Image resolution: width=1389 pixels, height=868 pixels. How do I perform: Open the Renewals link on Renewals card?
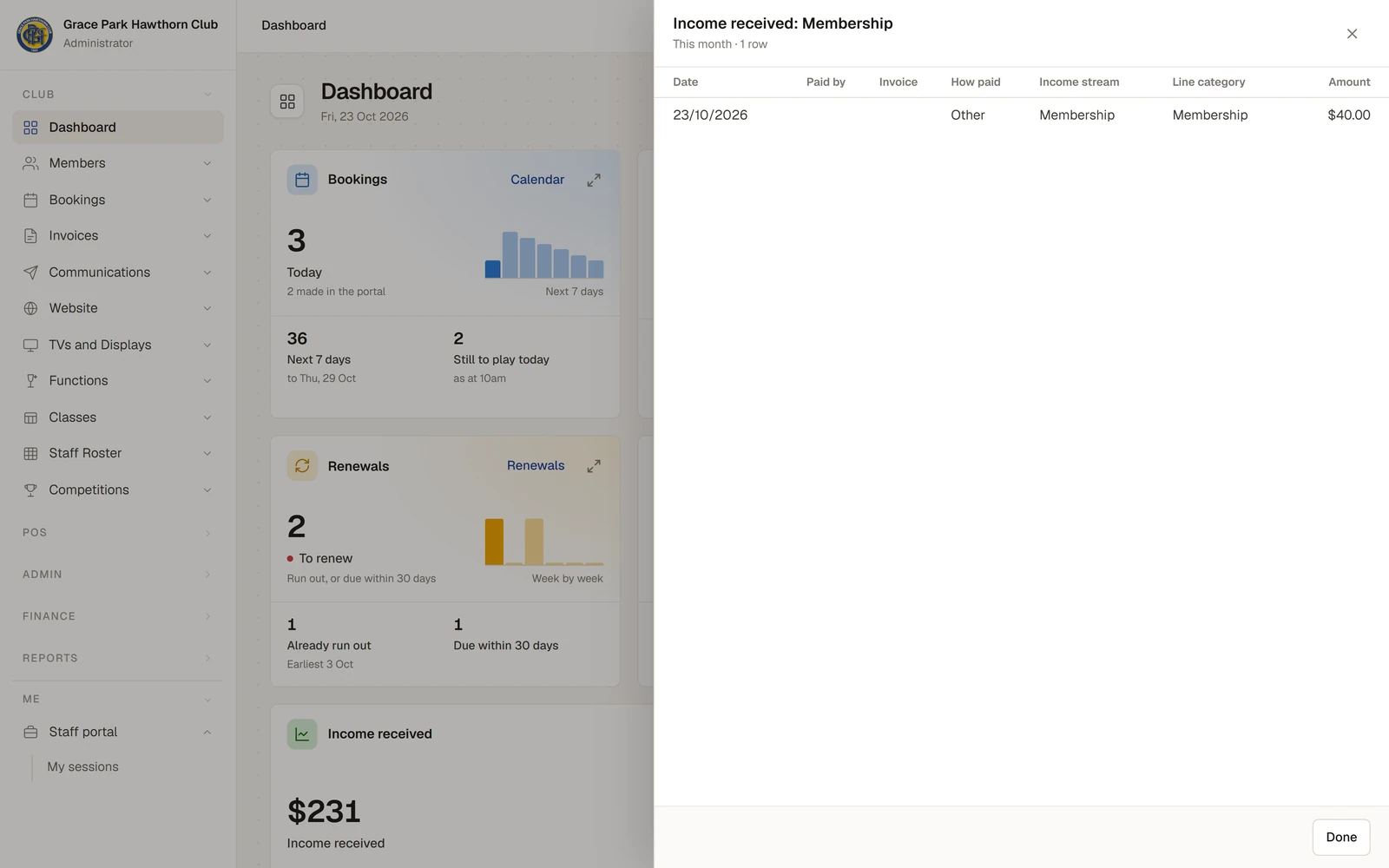(x=536, y=466)
